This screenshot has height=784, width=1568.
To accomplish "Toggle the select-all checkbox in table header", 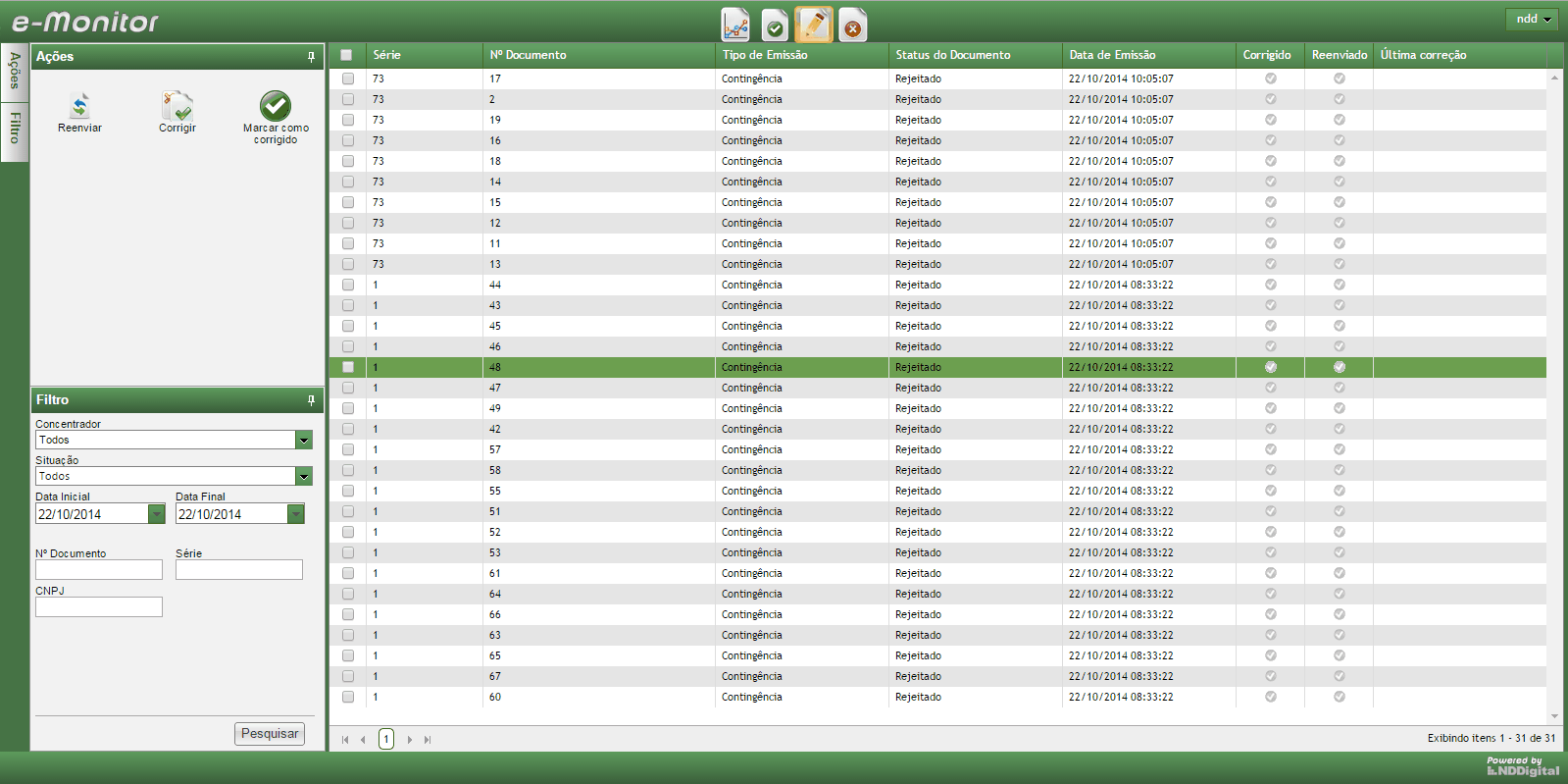I will [x=346, y=55].
